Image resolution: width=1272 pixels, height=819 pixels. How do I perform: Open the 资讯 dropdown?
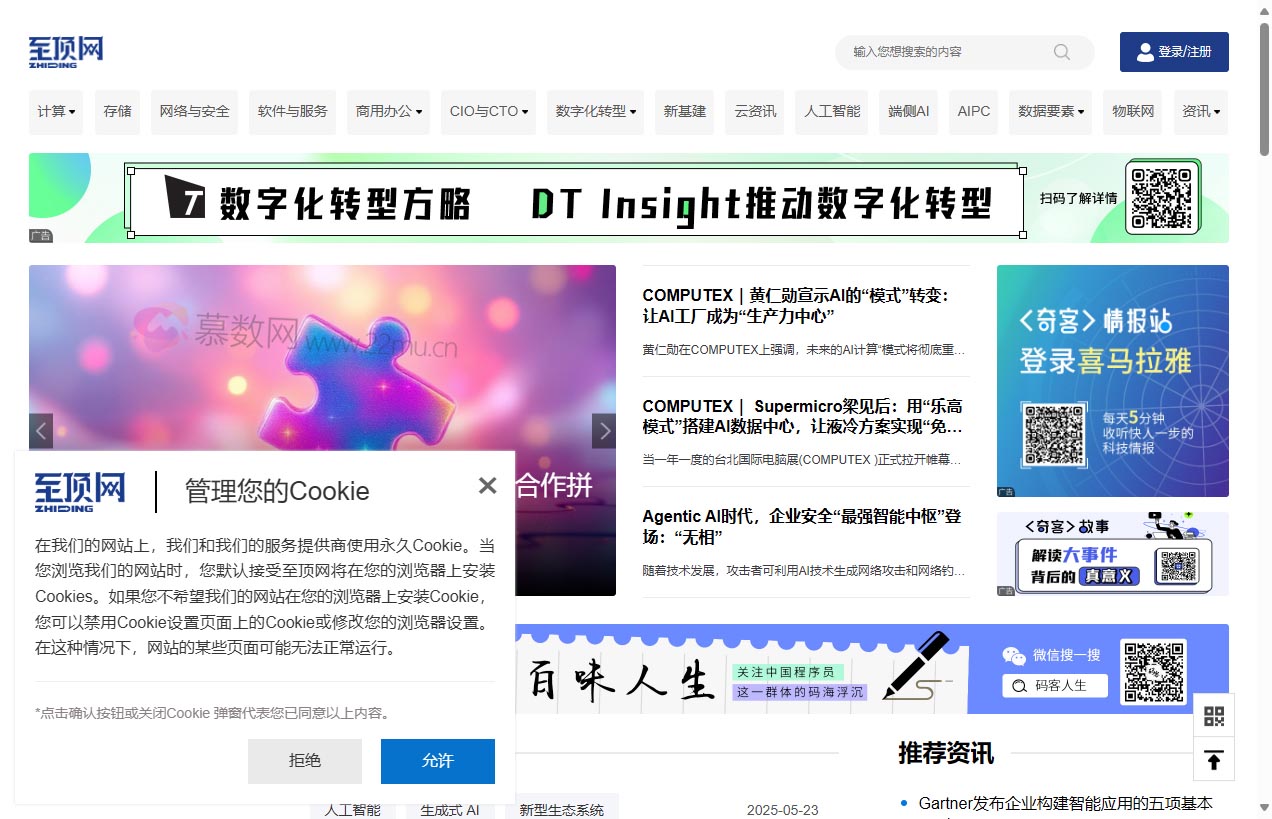(x=1199, y=112)
